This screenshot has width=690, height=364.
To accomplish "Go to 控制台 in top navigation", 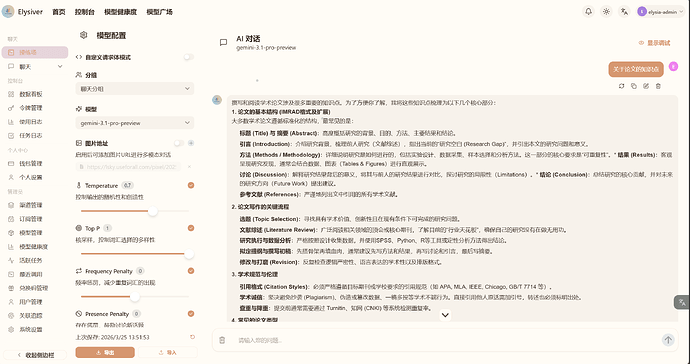I will (x=84, y=12).
